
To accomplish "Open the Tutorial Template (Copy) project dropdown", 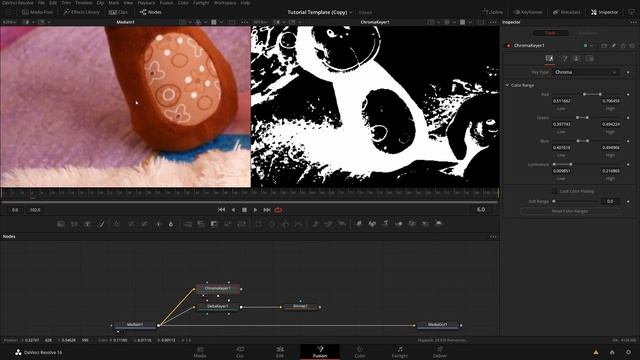I will [x=320, y=12].
